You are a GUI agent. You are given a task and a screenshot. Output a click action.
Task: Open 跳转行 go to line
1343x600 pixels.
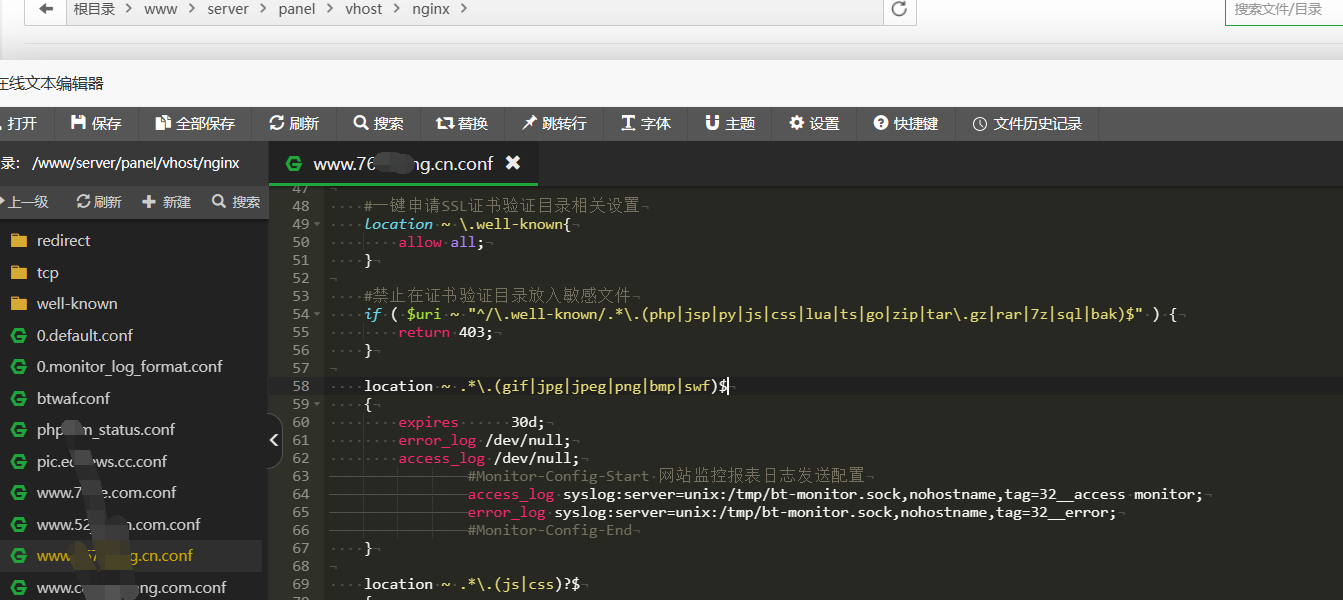click(554, 123)
